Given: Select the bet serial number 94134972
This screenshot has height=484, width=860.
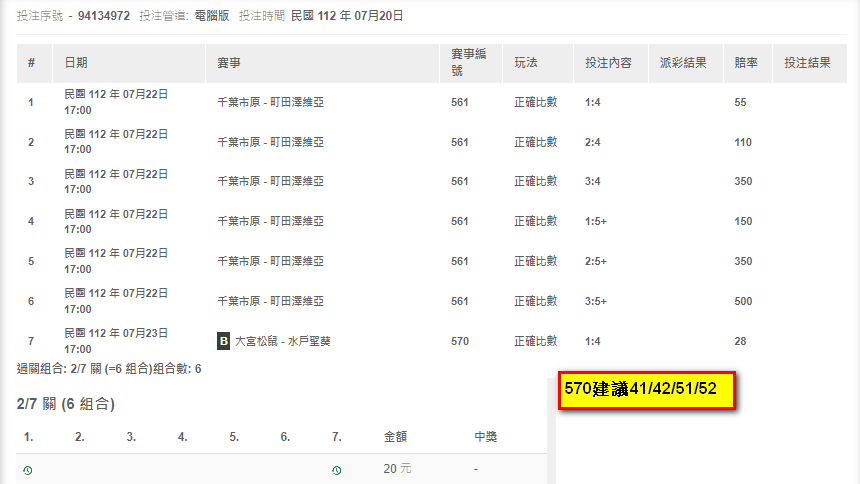Looking at the screenshot, I should pyautogui.click(x=104, y=16).
